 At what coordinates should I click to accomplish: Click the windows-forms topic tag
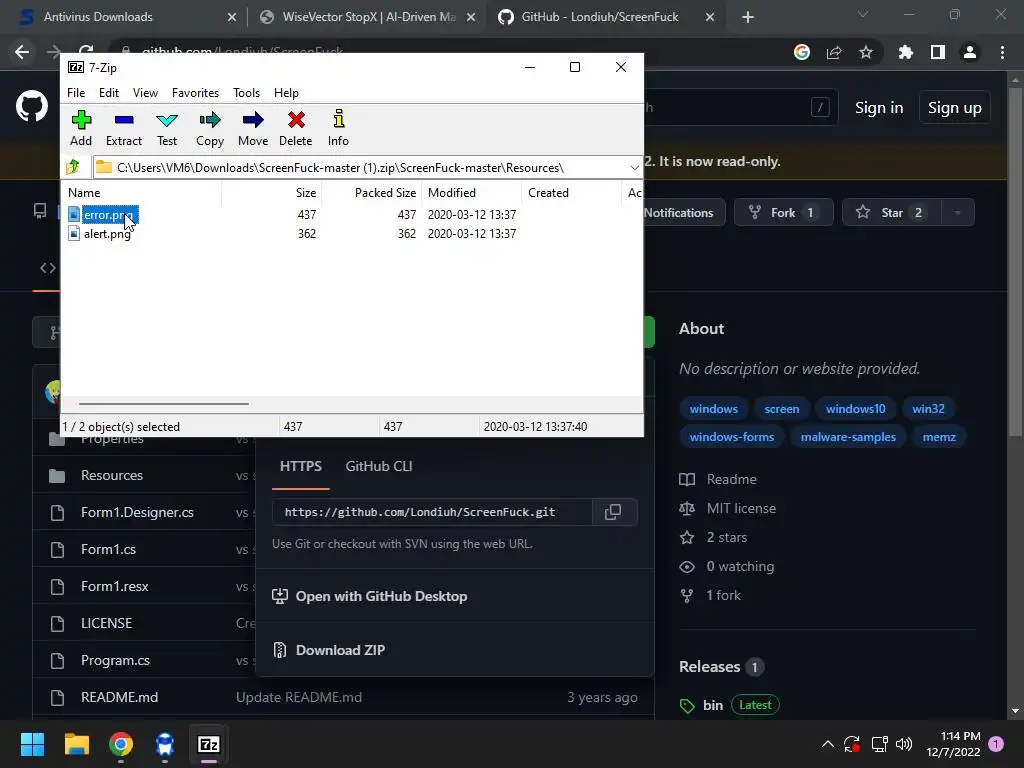(x=731, y=437)
